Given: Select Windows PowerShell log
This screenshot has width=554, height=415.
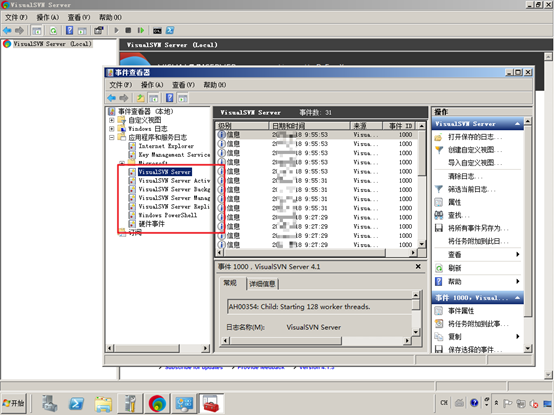Looking at the screenshot, I should tap(167, 215).
